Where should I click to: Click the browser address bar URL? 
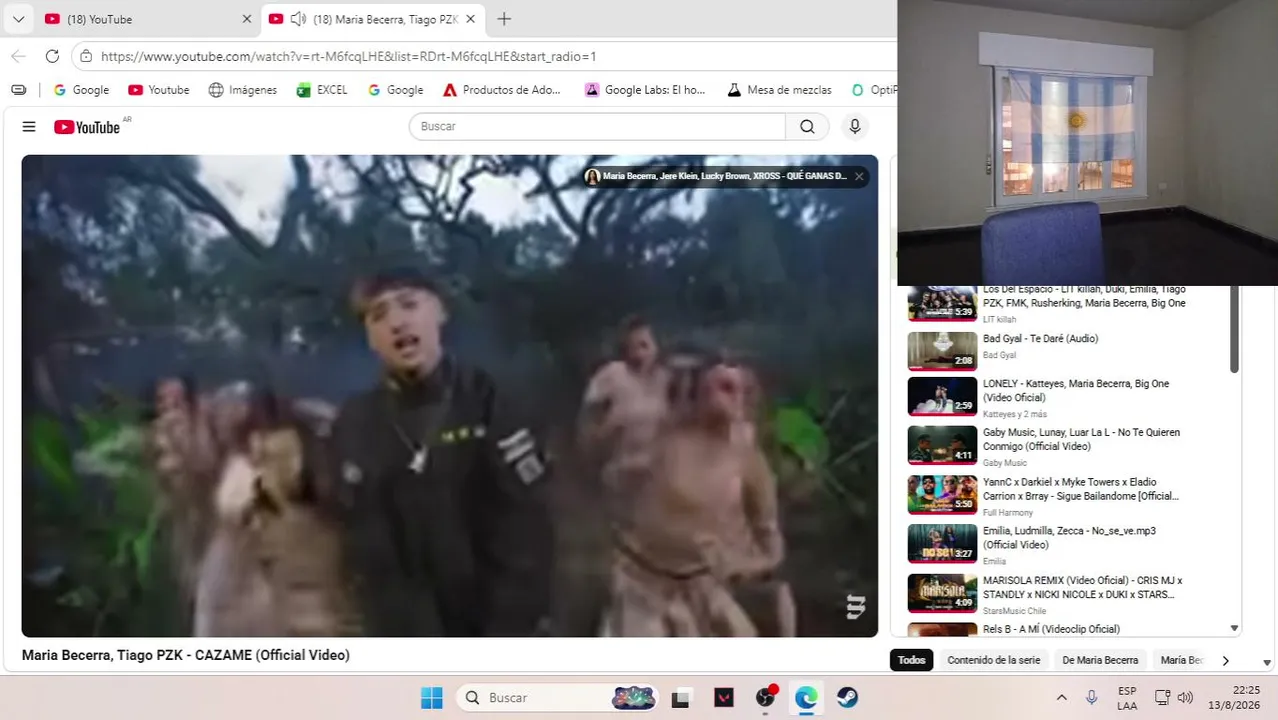[349, 57]
